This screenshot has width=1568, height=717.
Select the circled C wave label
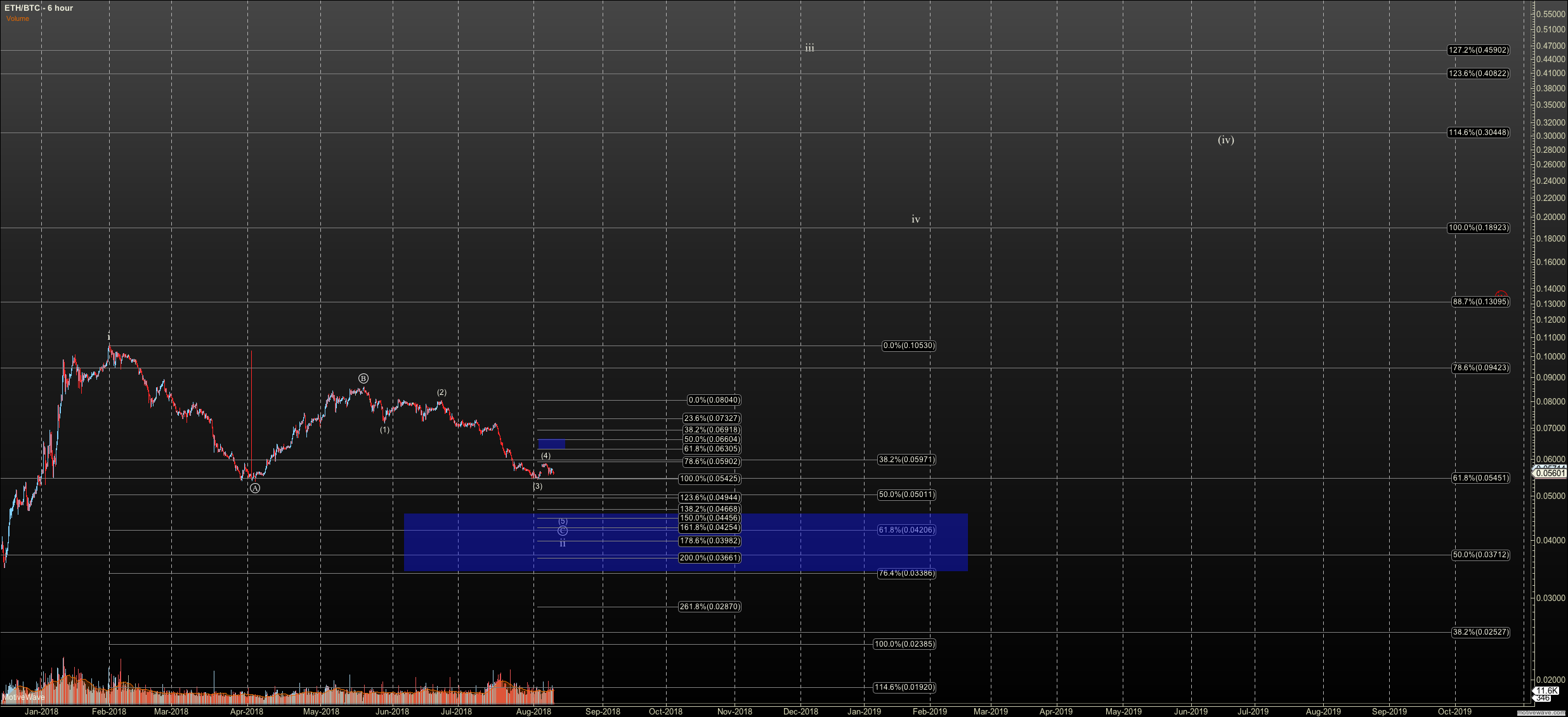[x=563, y=531]
